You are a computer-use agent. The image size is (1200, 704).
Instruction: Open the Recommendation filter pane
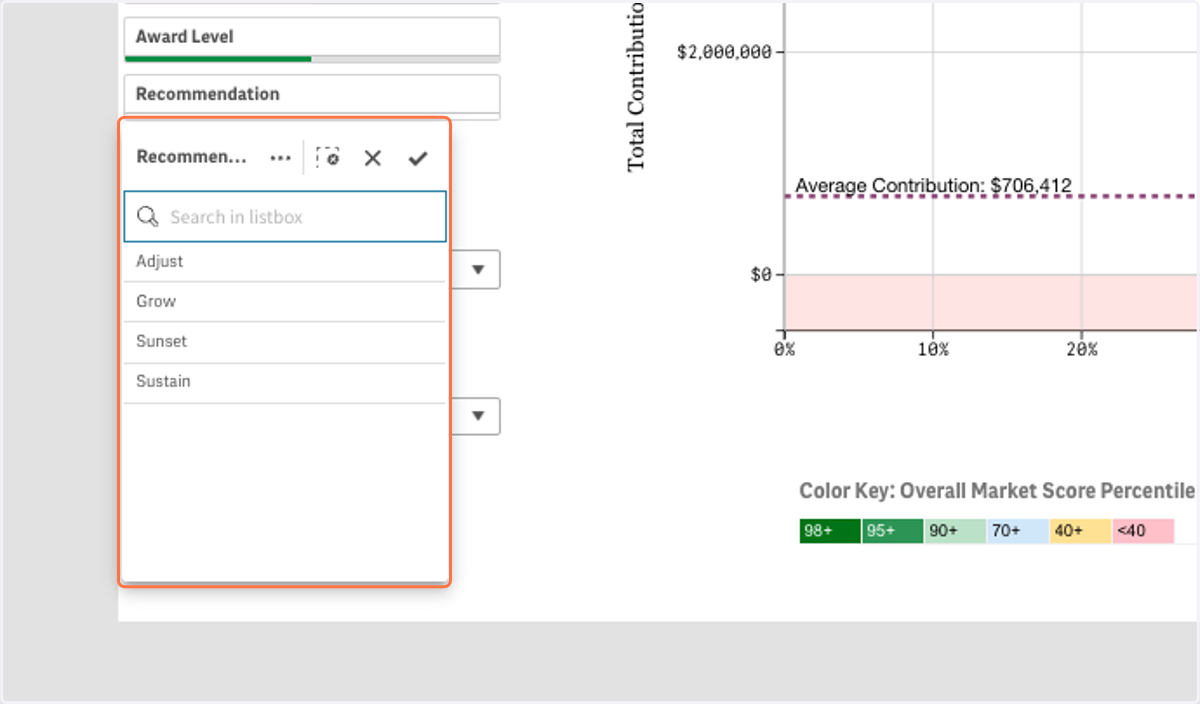tap(312, 95)
